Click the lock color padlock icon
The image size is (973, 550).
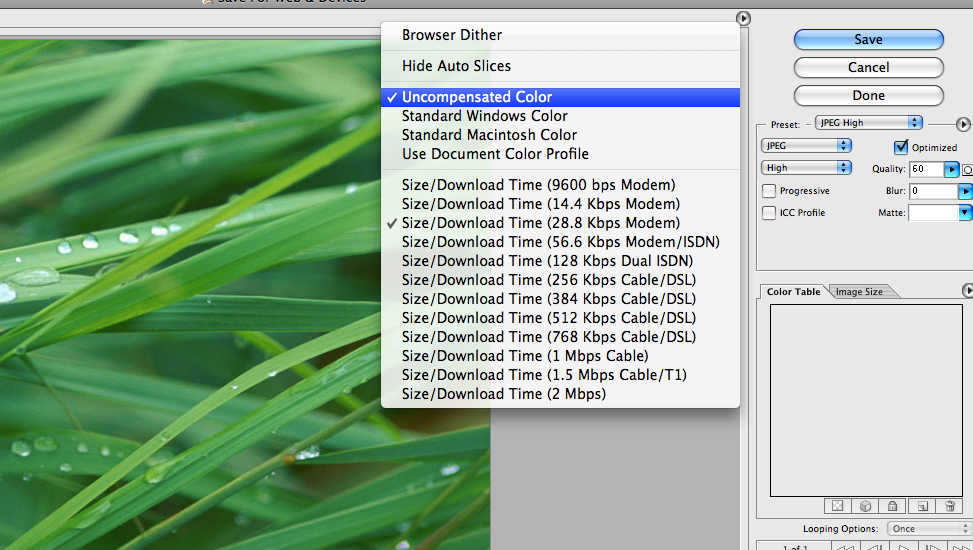(x=892, y=506)
